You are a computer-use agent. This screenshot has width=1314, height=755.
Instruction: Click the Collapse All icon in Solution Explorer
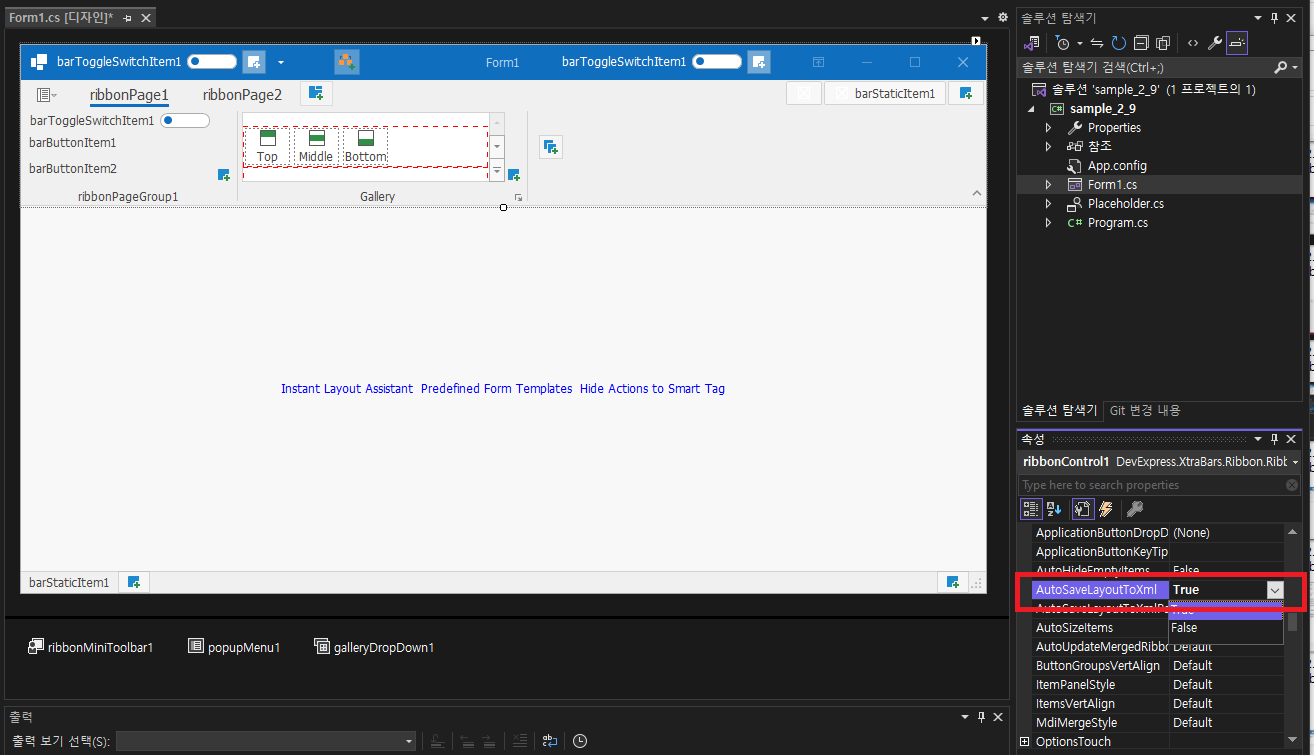coord(1141,43)
